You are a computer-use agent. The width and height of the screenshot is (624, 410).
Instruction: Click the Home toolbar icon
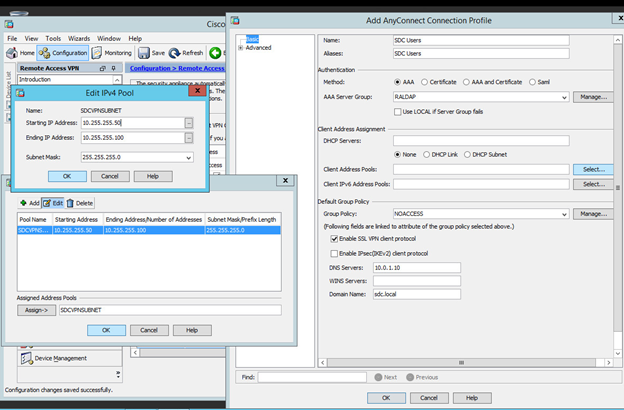coord(21,53)
